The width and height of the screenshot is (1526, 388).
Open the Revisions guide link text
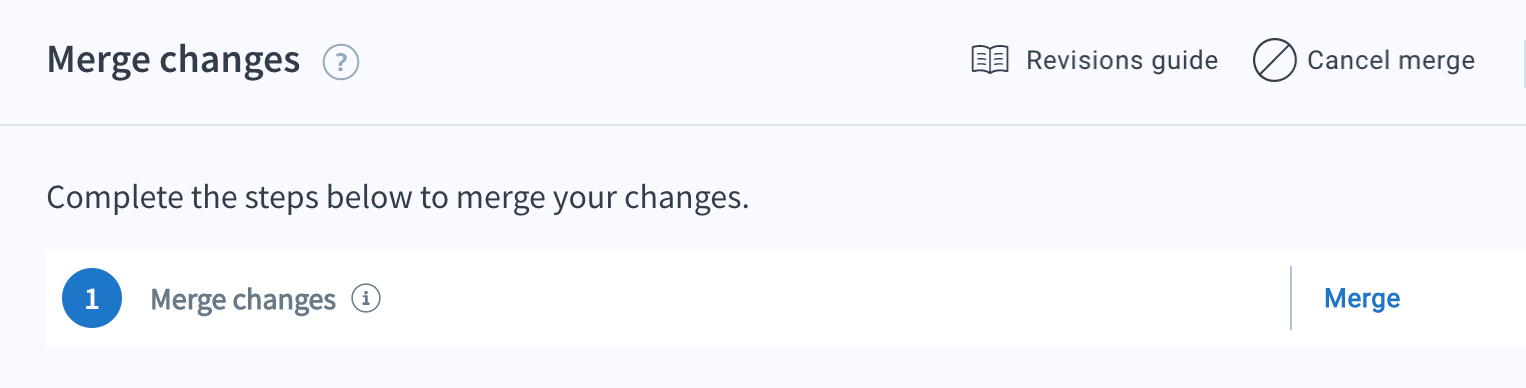tap(1122, 61)
